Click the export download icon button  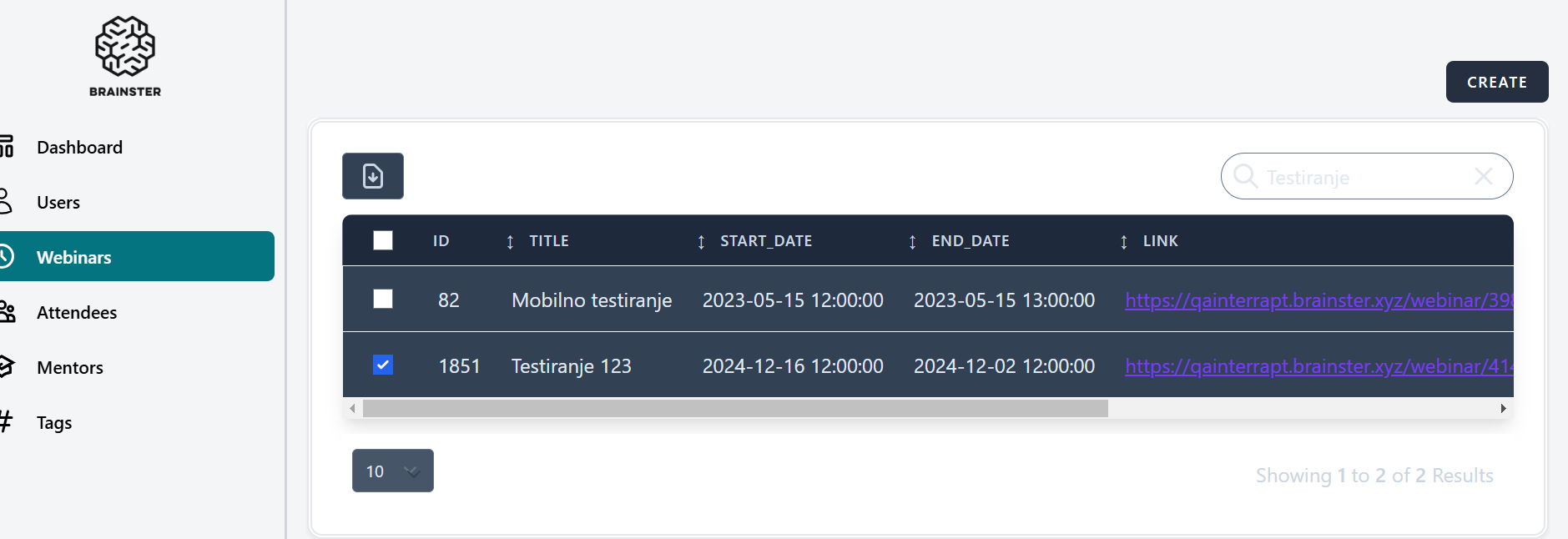(373, 176)
